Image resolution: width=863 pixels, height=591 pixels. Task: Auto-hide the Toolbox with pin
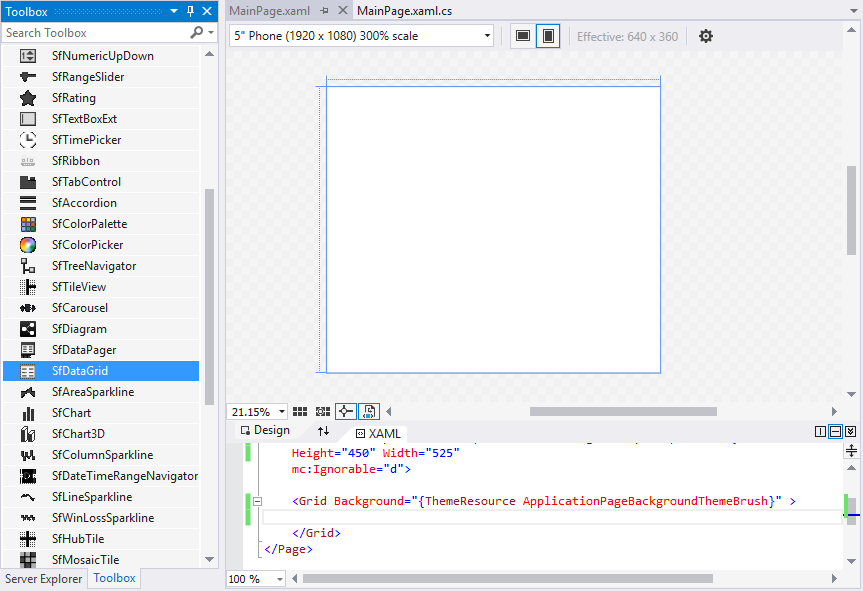[x=190, y=11]
